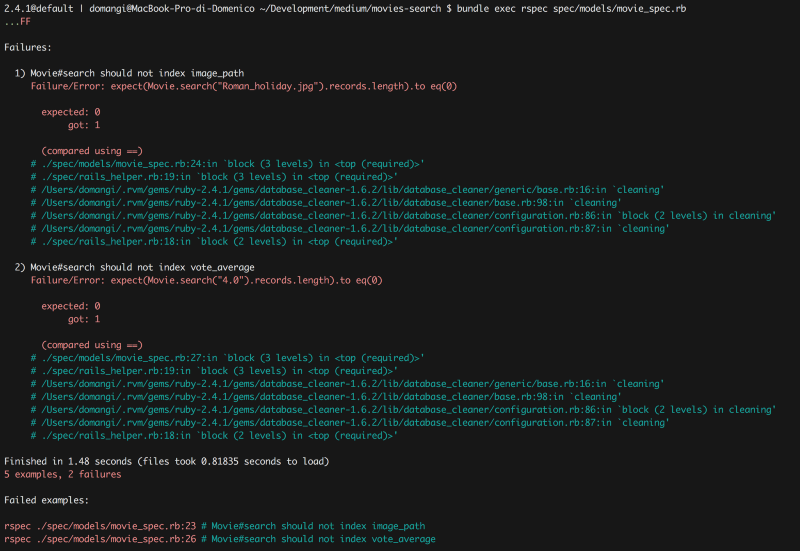
Task: Click the first 'got: 1' line
Action: (84, 125)
